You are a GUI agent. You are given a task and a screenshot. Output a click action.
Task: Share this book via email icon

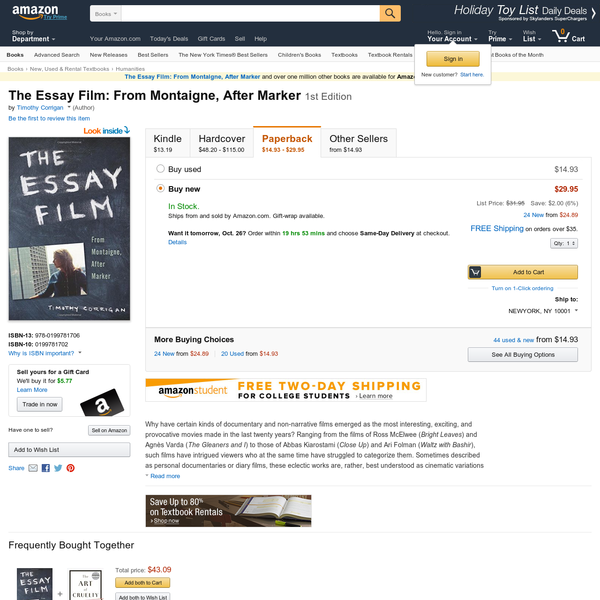pyautogui.click(x=33, y=468)
